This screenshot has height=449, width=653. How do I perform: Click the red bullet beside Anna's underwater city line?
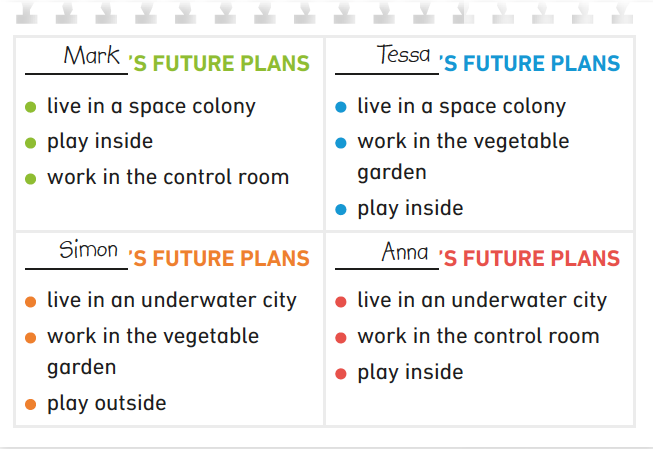pos(341,301)
